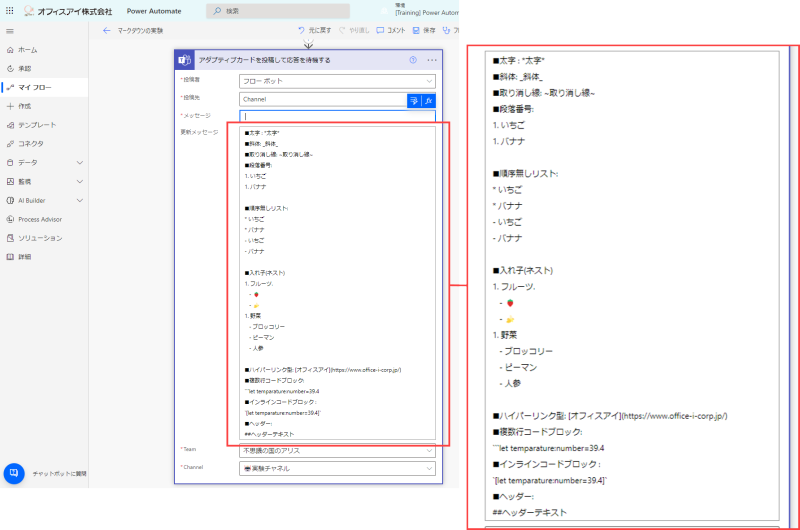Click the search magnifier icon
The height and width of the screenshot is (530, 800).
coord(217,11)
